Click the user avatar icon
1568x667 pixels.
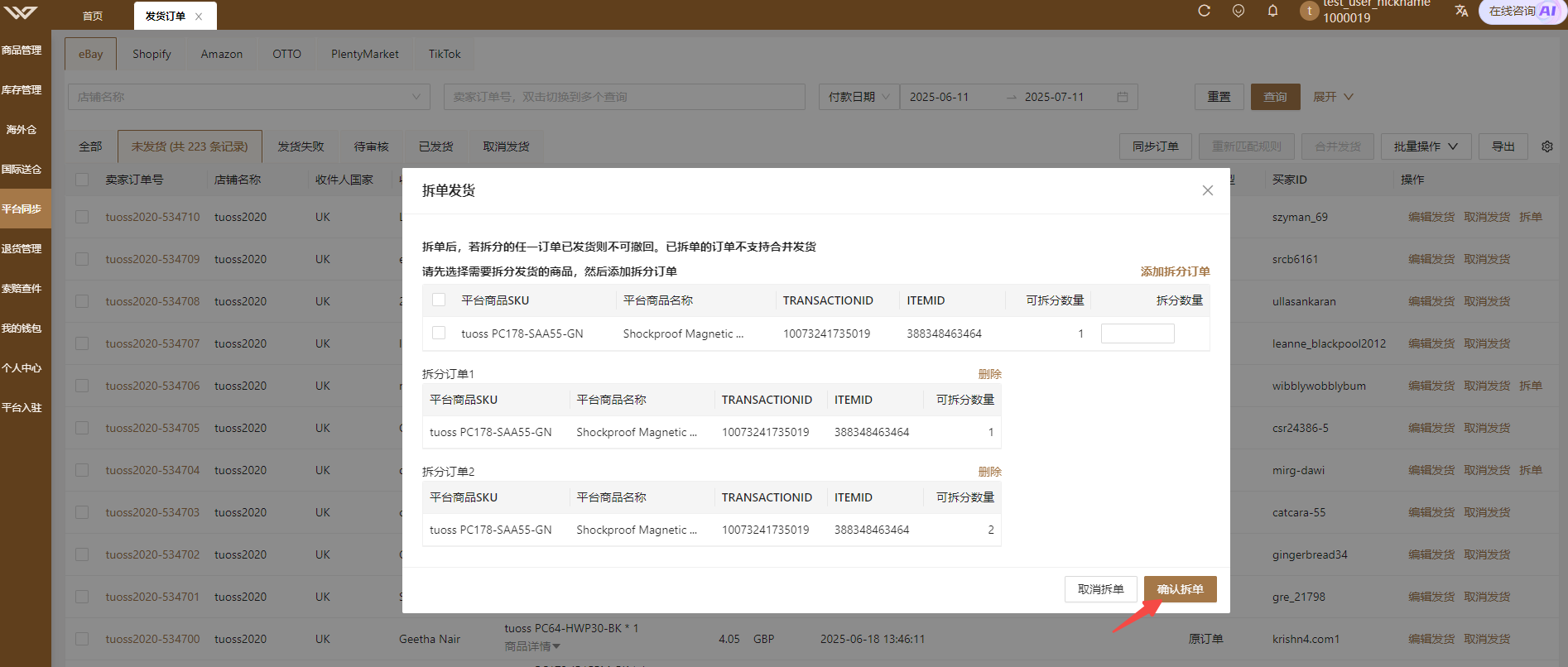point(1309,11)
